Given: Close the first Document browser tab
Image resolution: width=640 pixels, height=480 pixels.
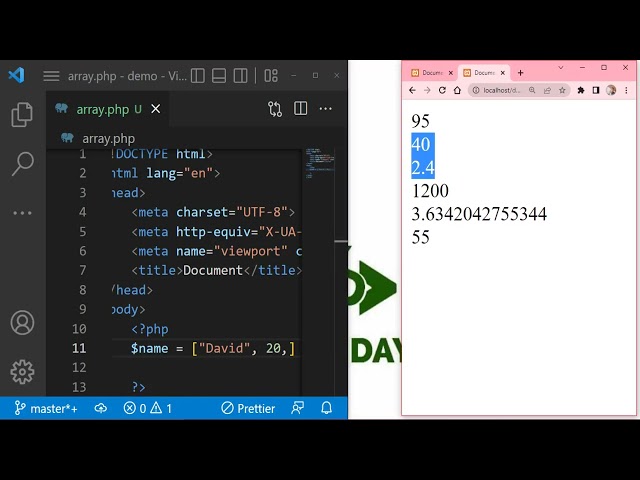Looking at the screenshot, I should click(x=451, y=73).
